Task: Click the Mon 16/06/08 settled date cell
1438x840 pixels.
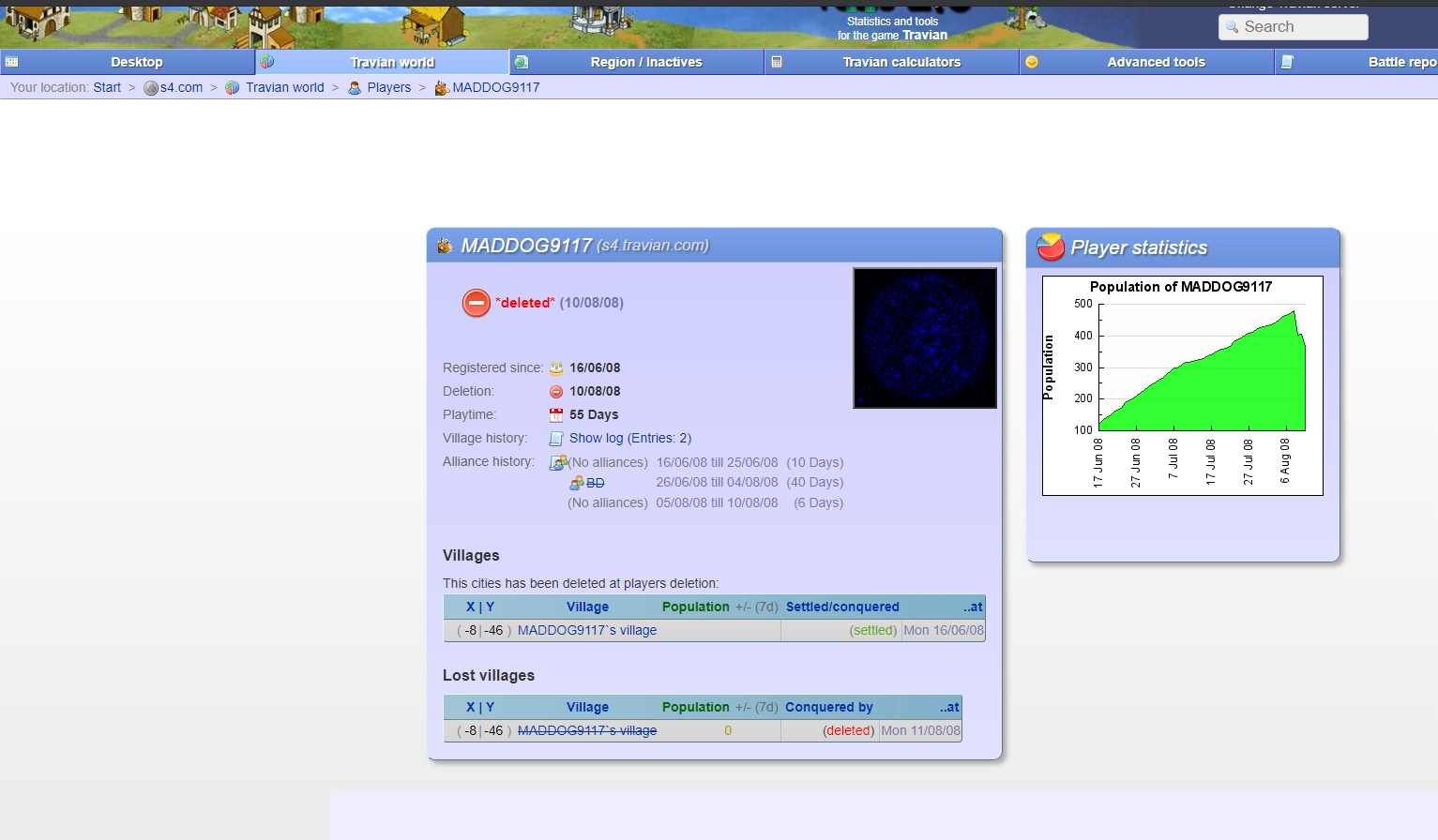Action: 944,630
